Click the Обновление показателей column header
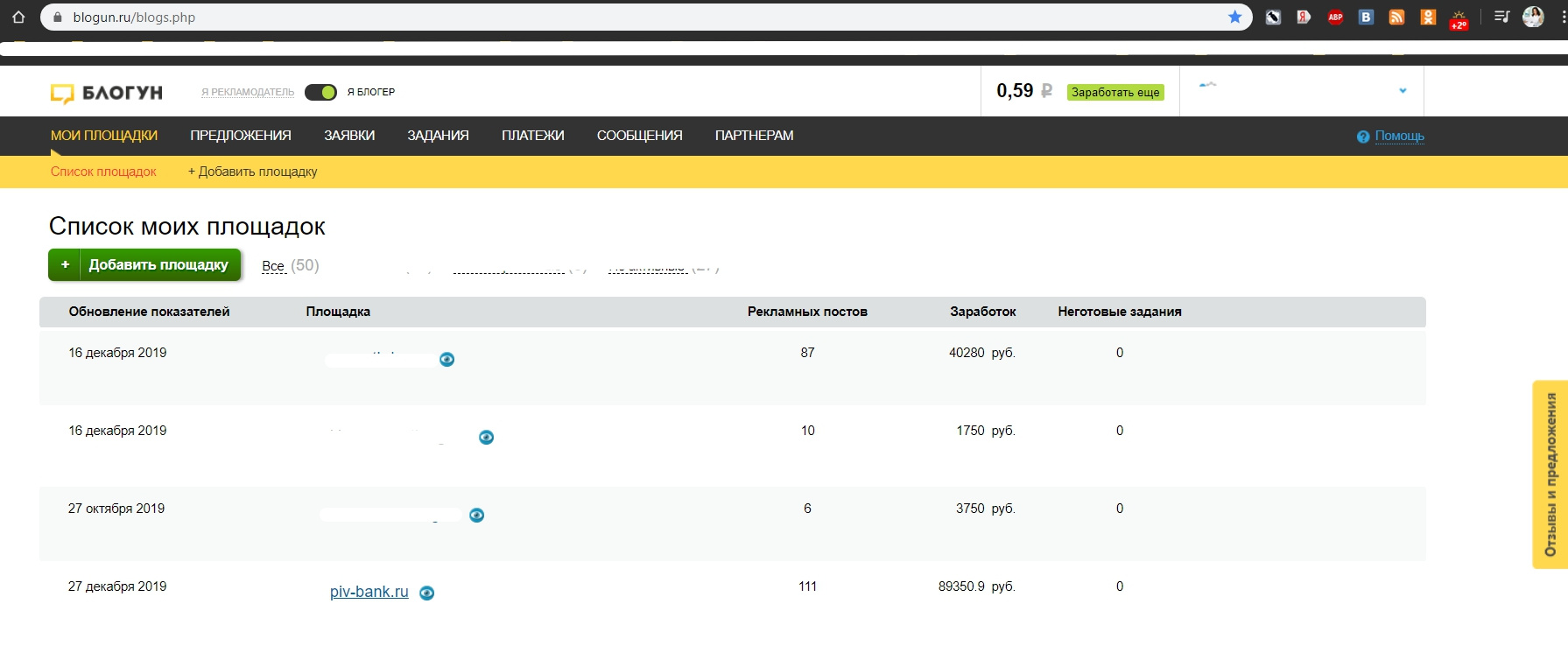Screen dimensions: 1568x646 [150, 312]
